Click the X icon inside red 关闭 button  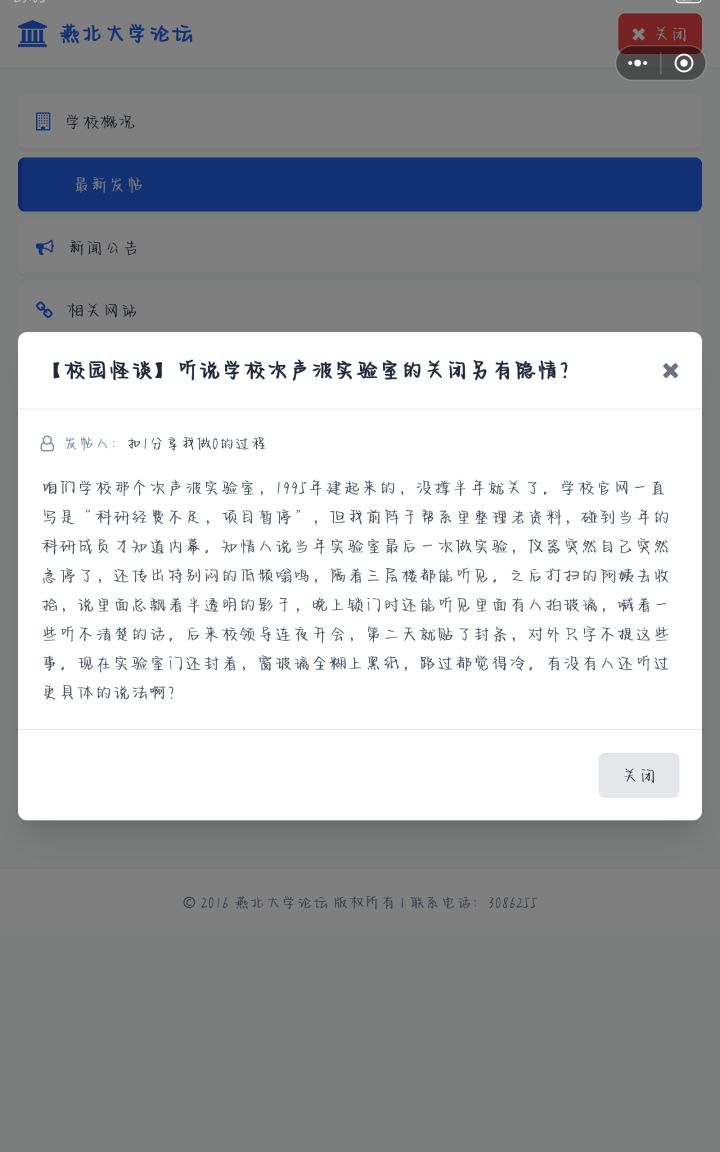pyautogui.click(x=638, y=34)
